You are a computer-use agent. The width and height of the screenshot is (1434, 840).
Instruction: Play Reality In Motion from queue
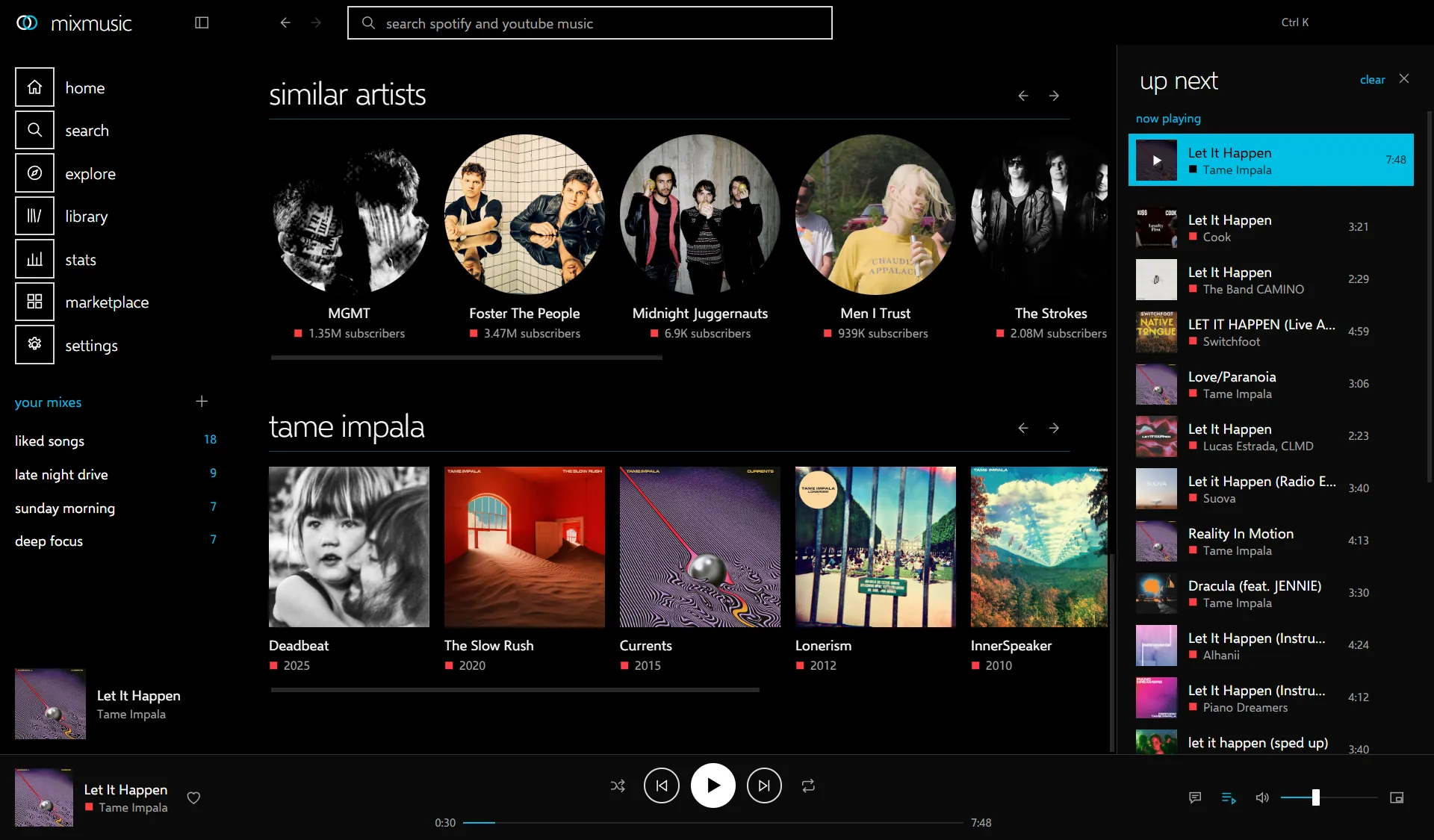[x=1270, y=541]
